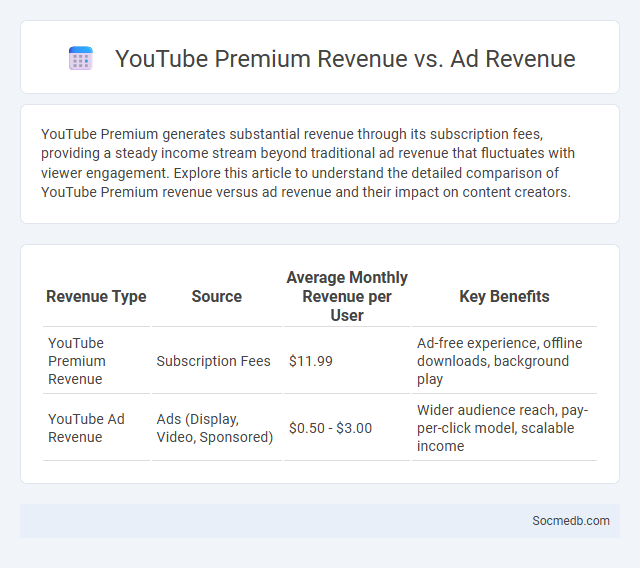Click the "Source" column header
This screenshot has width=640, height=568.
(x=217, y=296)
